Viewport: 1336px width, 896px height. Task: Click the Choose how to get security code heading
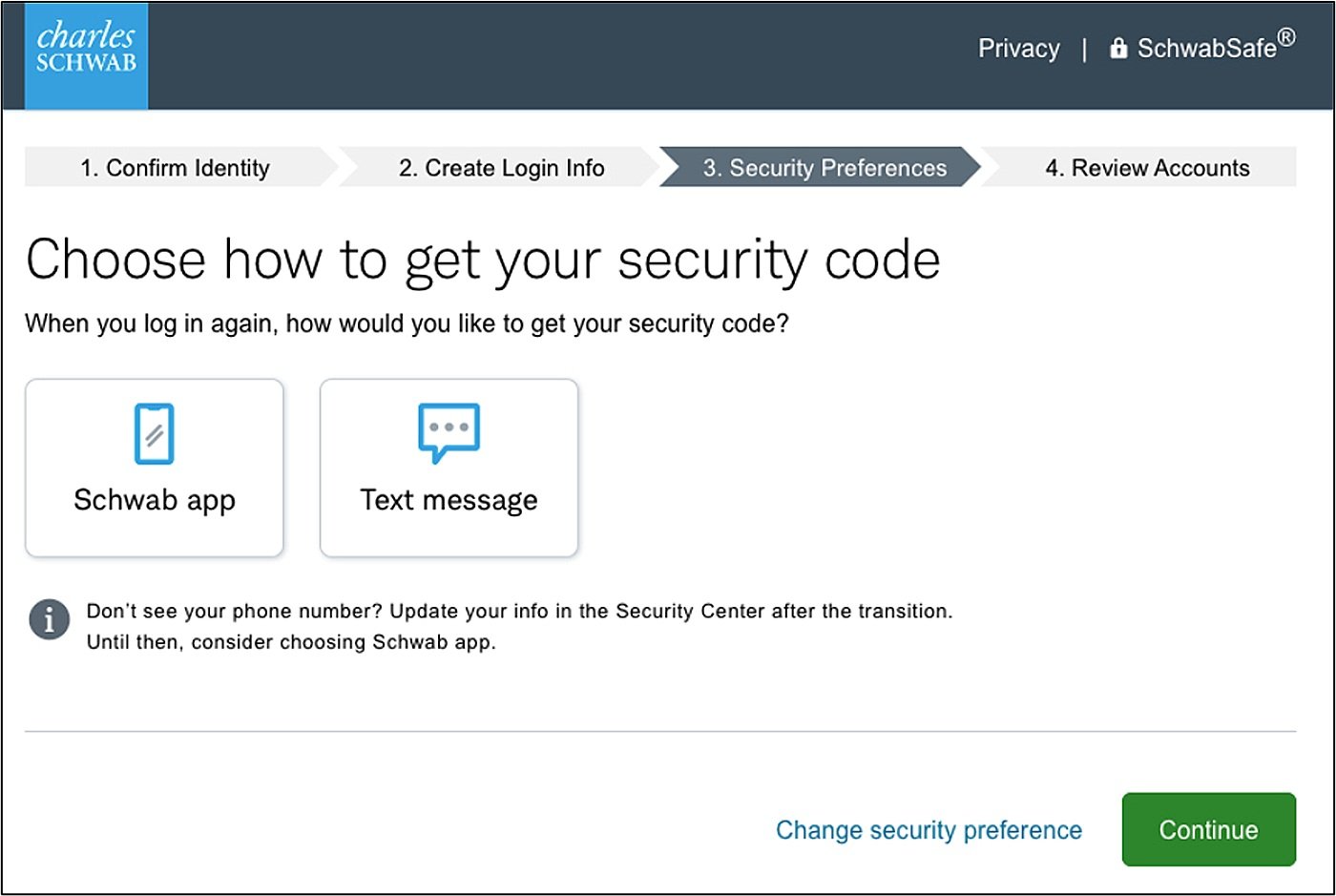point(483,260)
